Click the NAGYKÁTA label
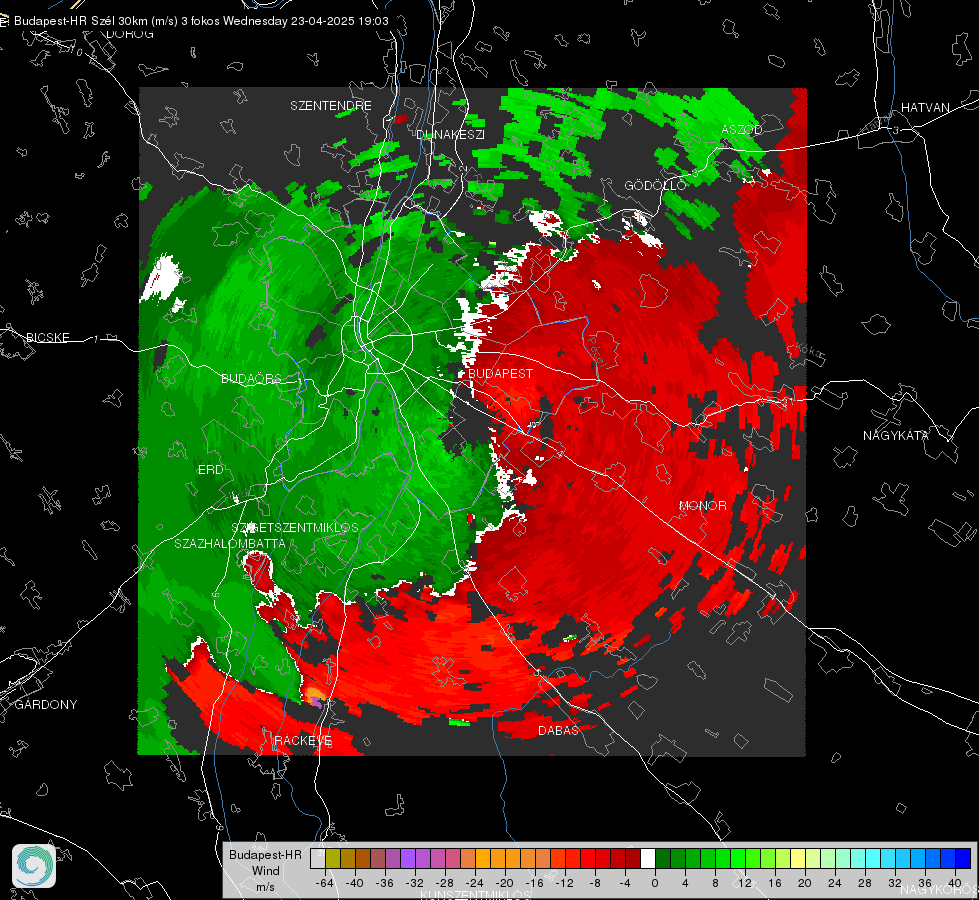 895,436
